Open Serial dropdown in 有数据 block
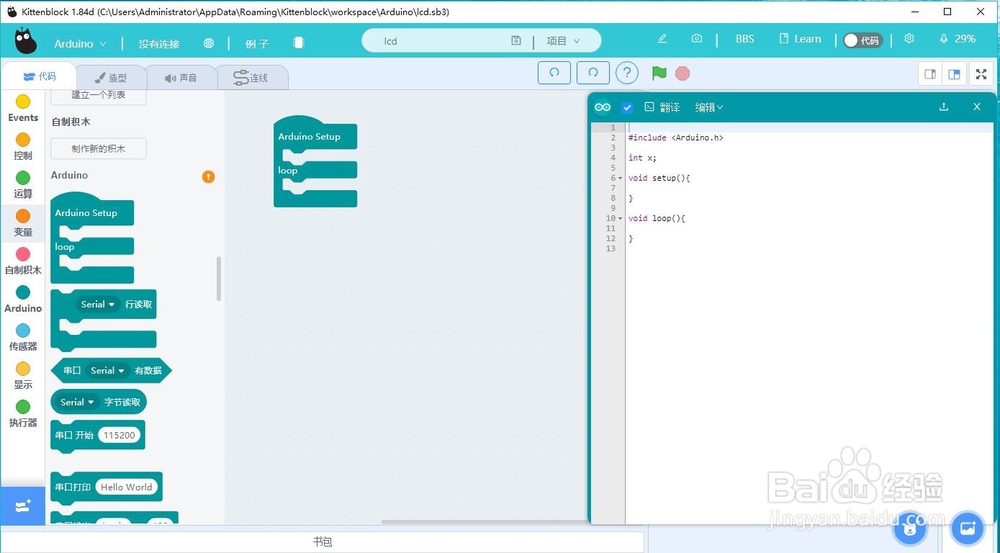Viewport: 1000px width, 553px height. pos(107,371)
